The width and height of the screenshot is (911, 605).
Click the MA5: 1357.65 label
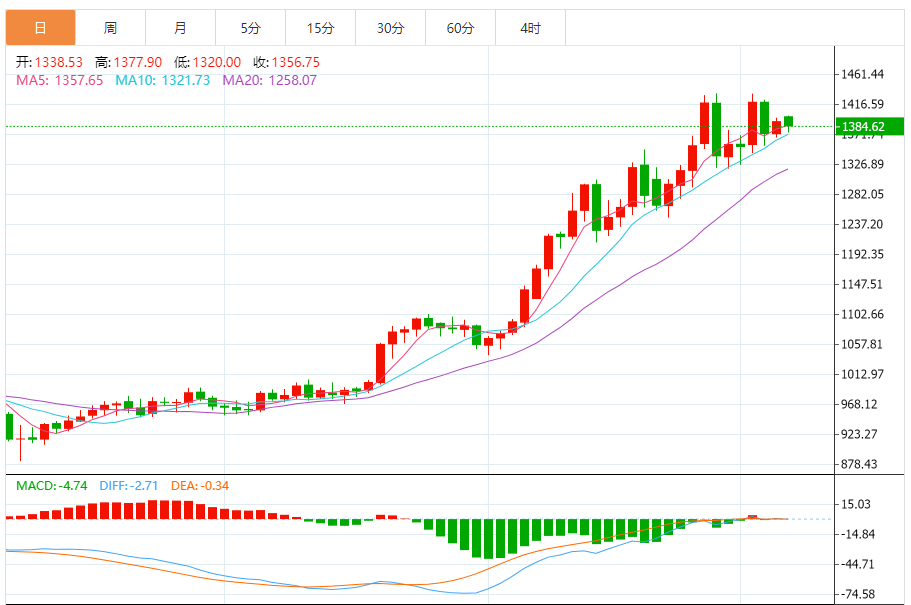(59, 80)
